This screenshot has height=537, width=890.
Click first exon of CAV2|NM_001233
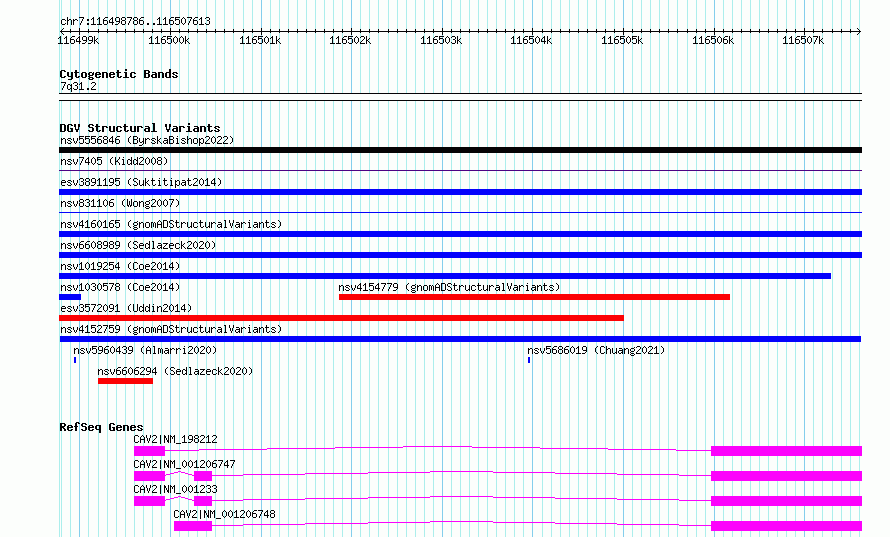(149, 501)
